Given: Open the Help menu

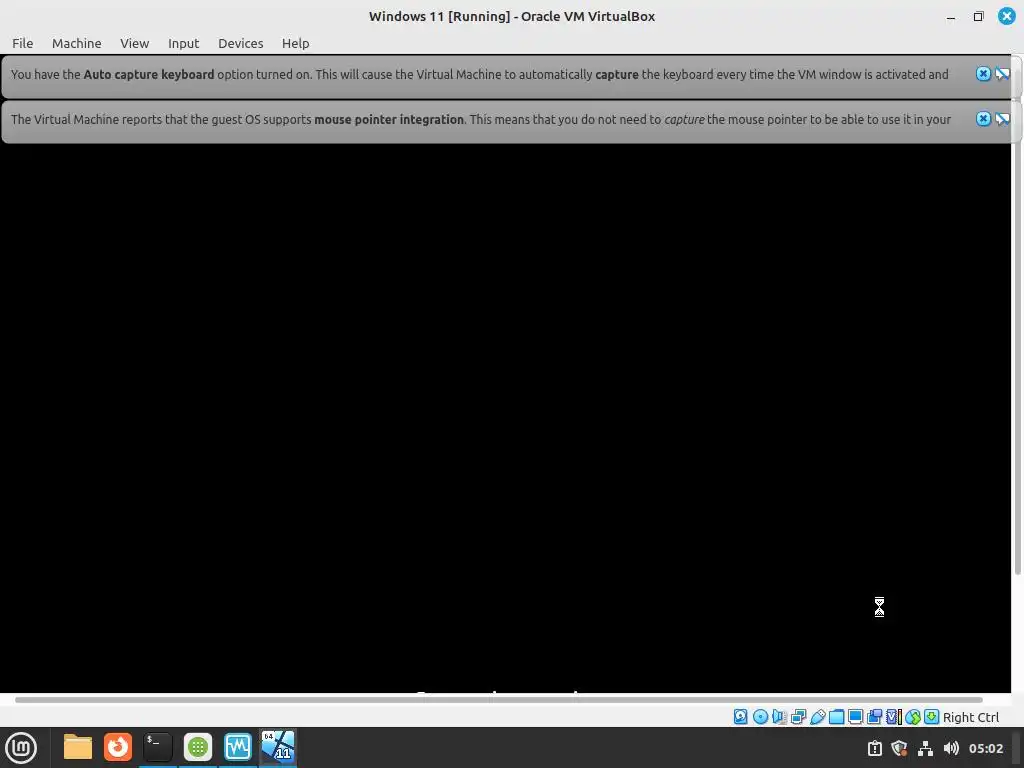Looking at the screenshot, I should [x=295, y=43].
